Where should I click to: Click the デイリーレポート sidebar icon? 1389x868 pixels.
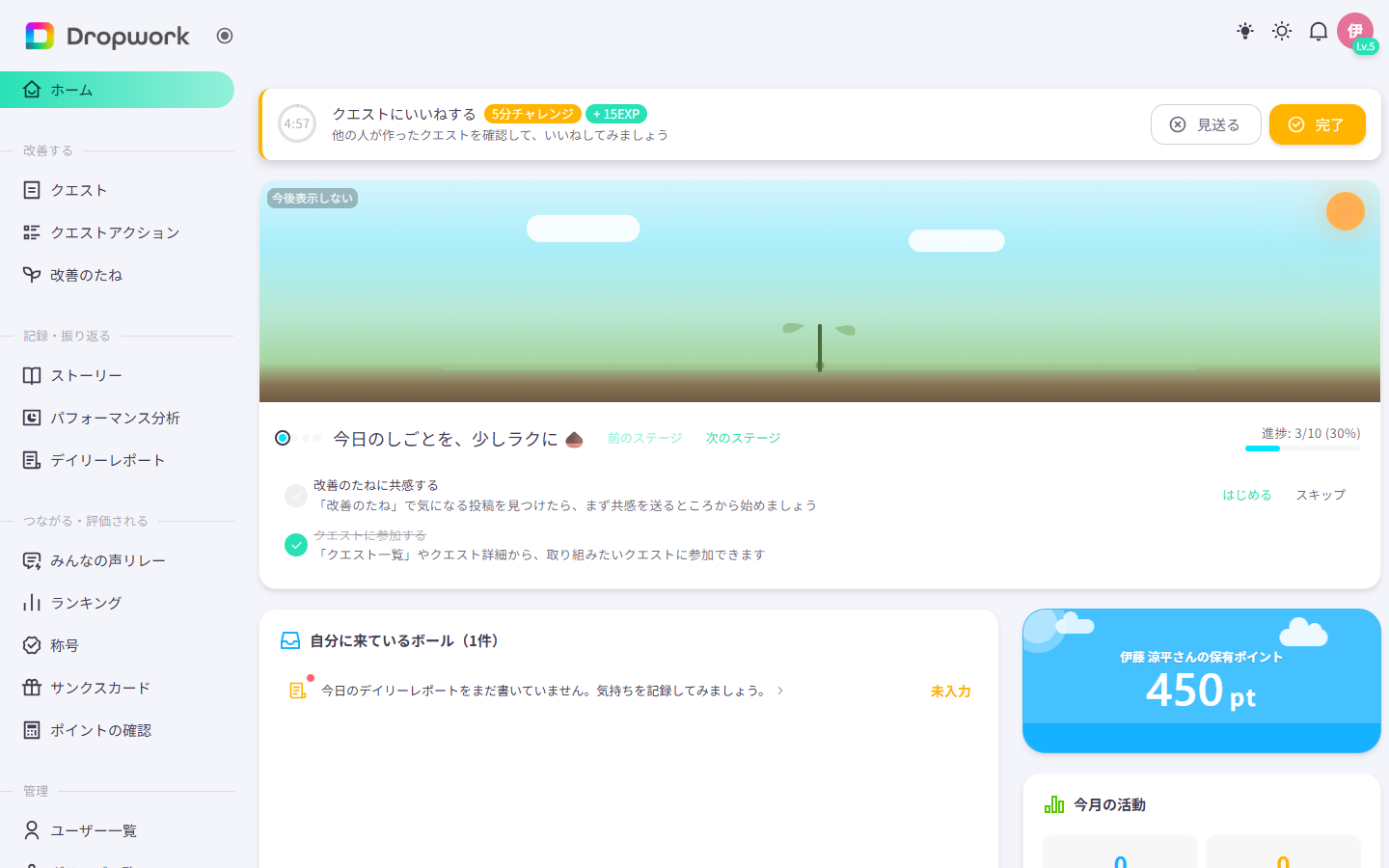click(32, 460)
